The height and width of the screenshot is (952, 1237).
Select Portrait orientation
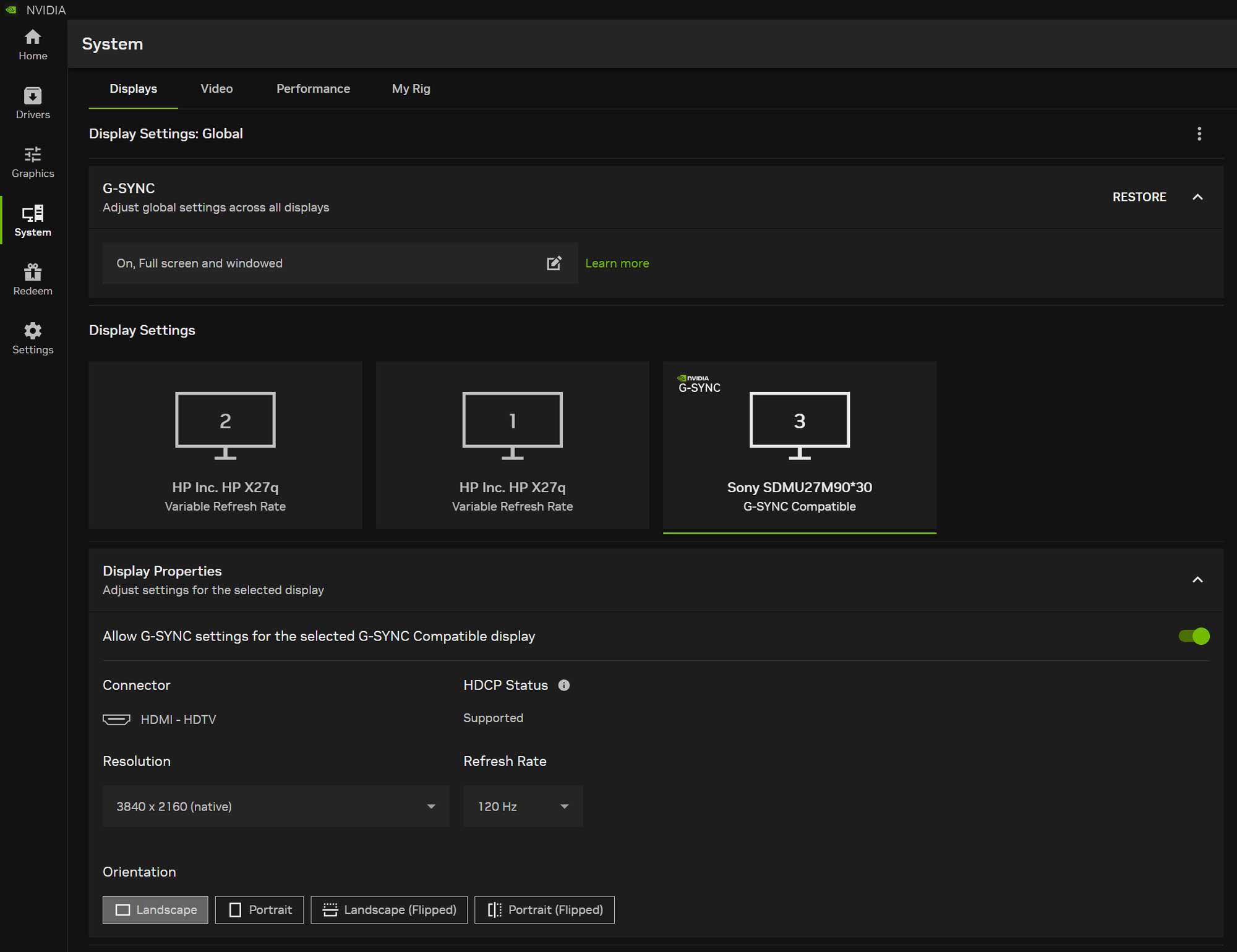[259, 910]
